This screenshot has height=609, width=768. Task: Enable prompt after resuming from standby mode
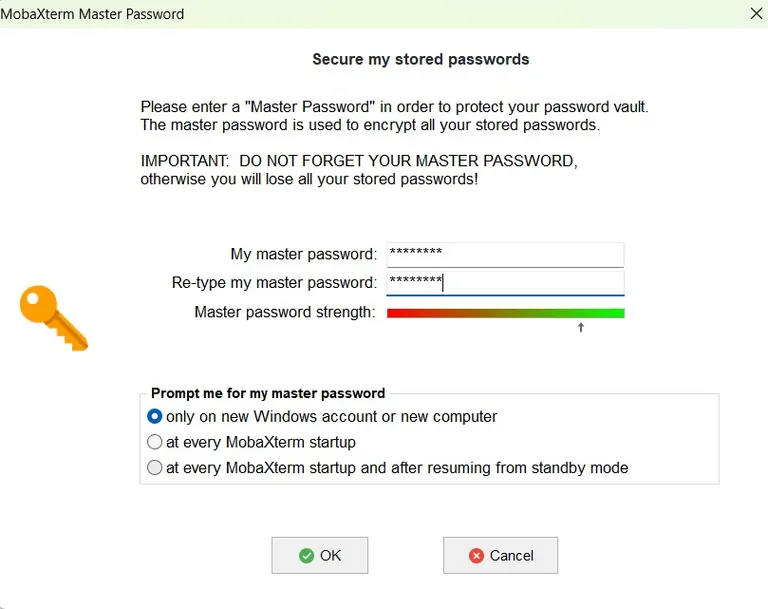point(155,467)
